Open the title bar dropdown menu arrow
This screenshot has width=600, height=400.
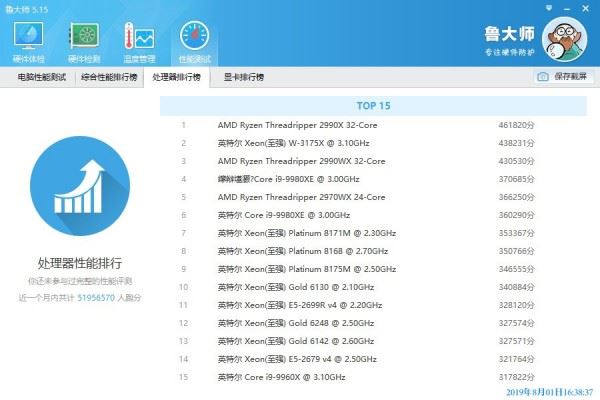pos(549,8)
